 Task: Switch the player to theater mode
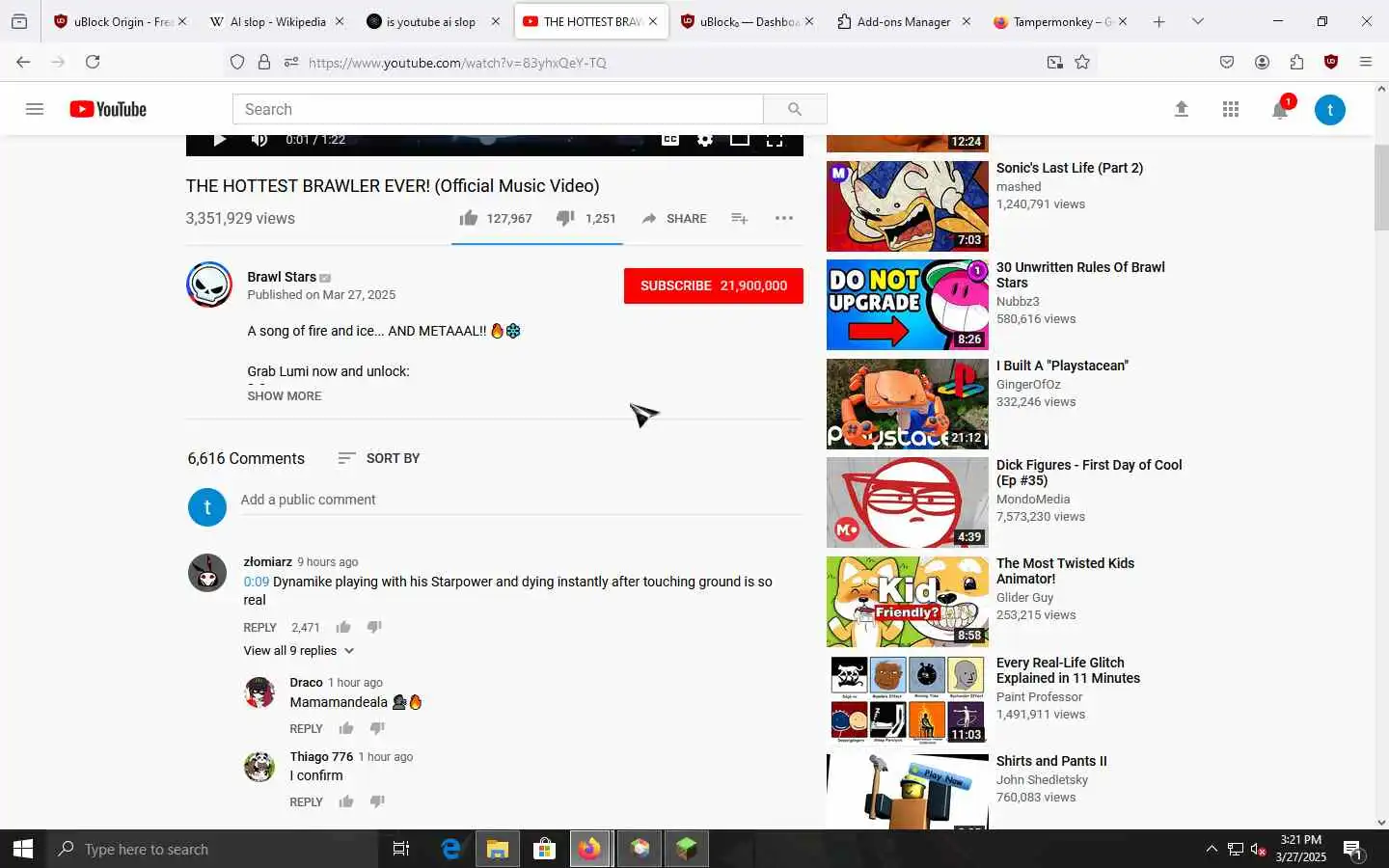tap(740, 140)
